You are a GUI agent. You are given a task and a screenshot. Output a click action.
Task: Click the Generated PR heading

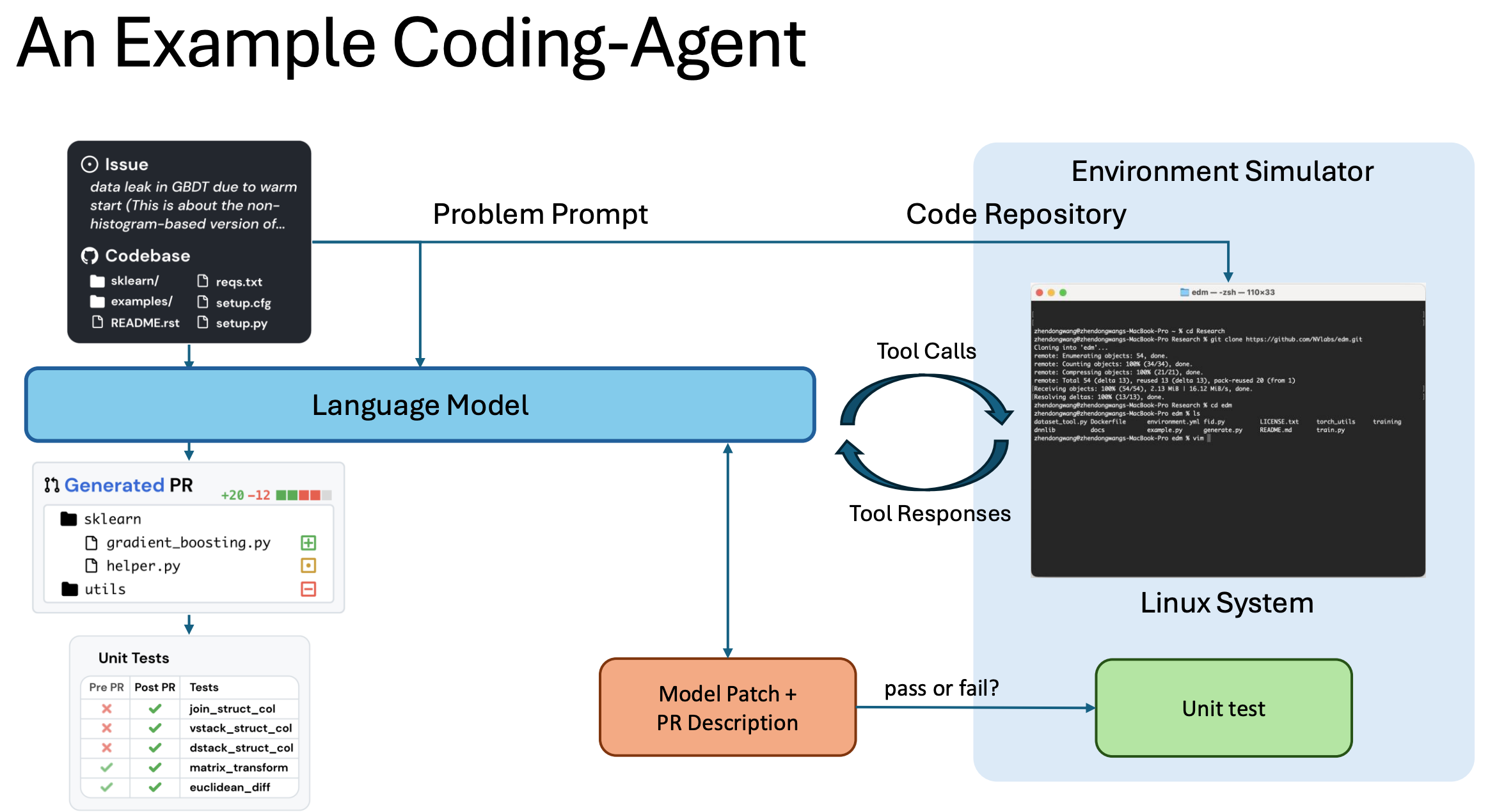pos(129,485)
